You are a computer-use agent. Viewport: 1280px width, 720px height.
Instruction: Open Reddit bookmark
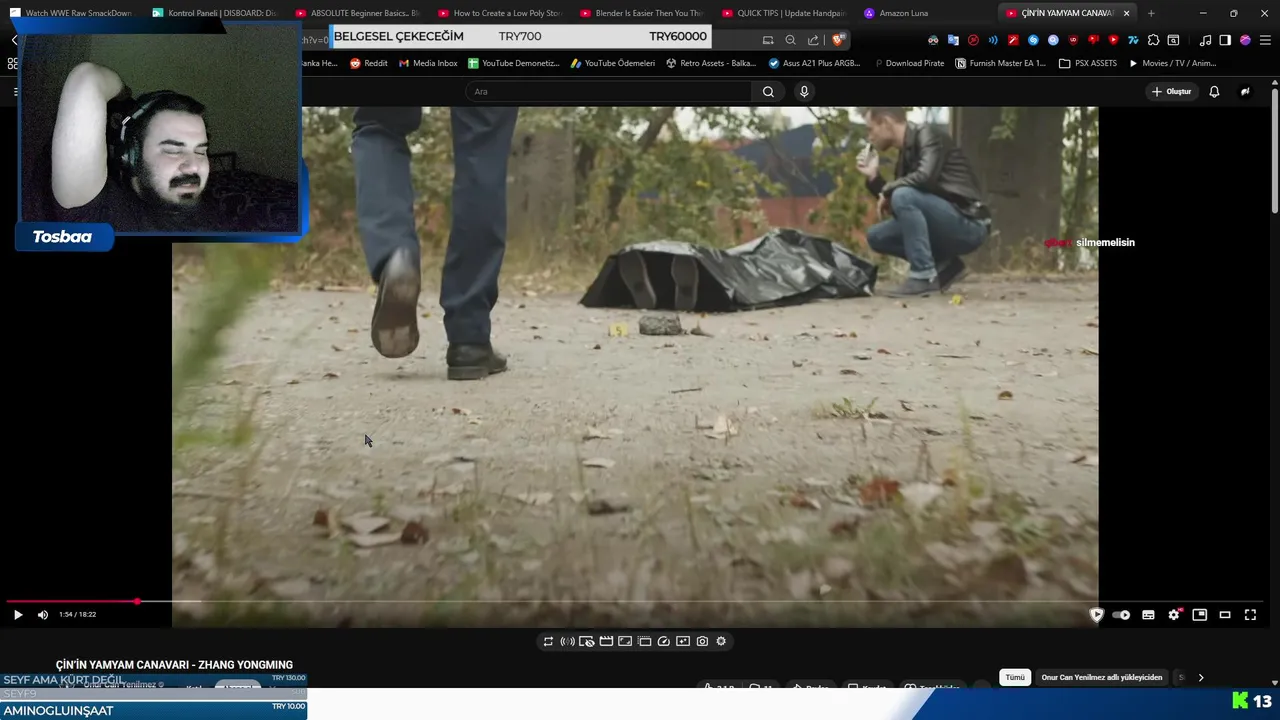click(x=369, y=63)
